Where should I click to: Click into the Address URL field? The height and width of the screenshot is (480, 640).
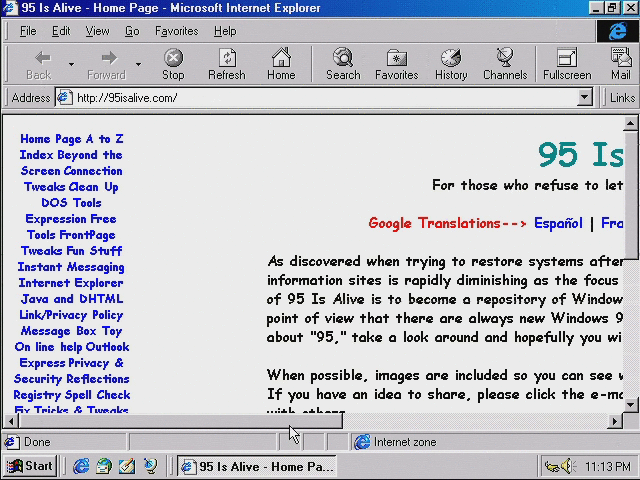324,98
